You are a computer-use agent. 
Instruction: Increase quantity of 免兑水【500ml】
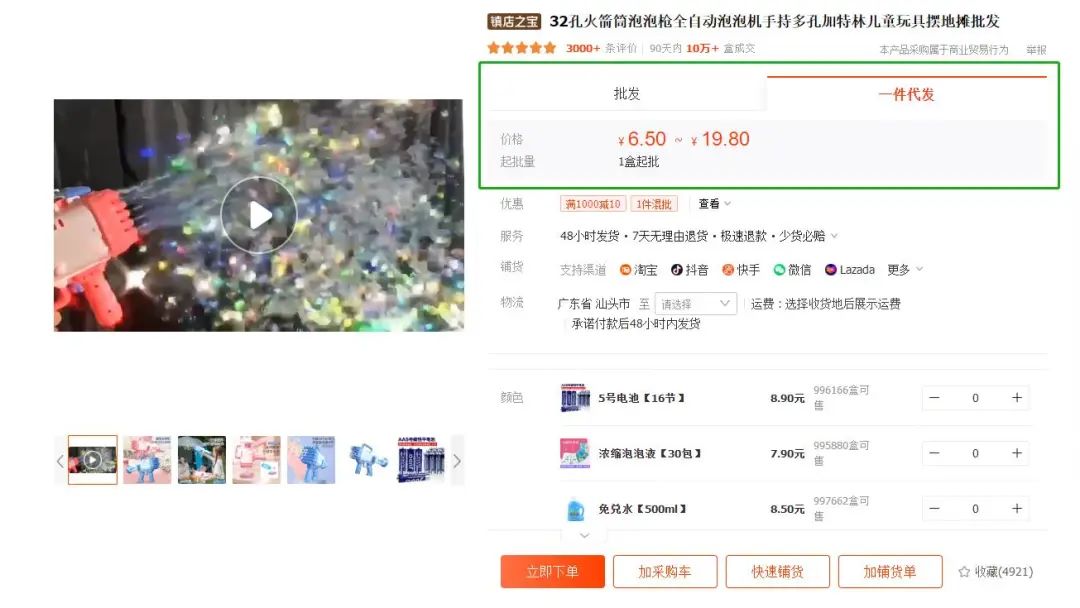tap(1017, 509)
